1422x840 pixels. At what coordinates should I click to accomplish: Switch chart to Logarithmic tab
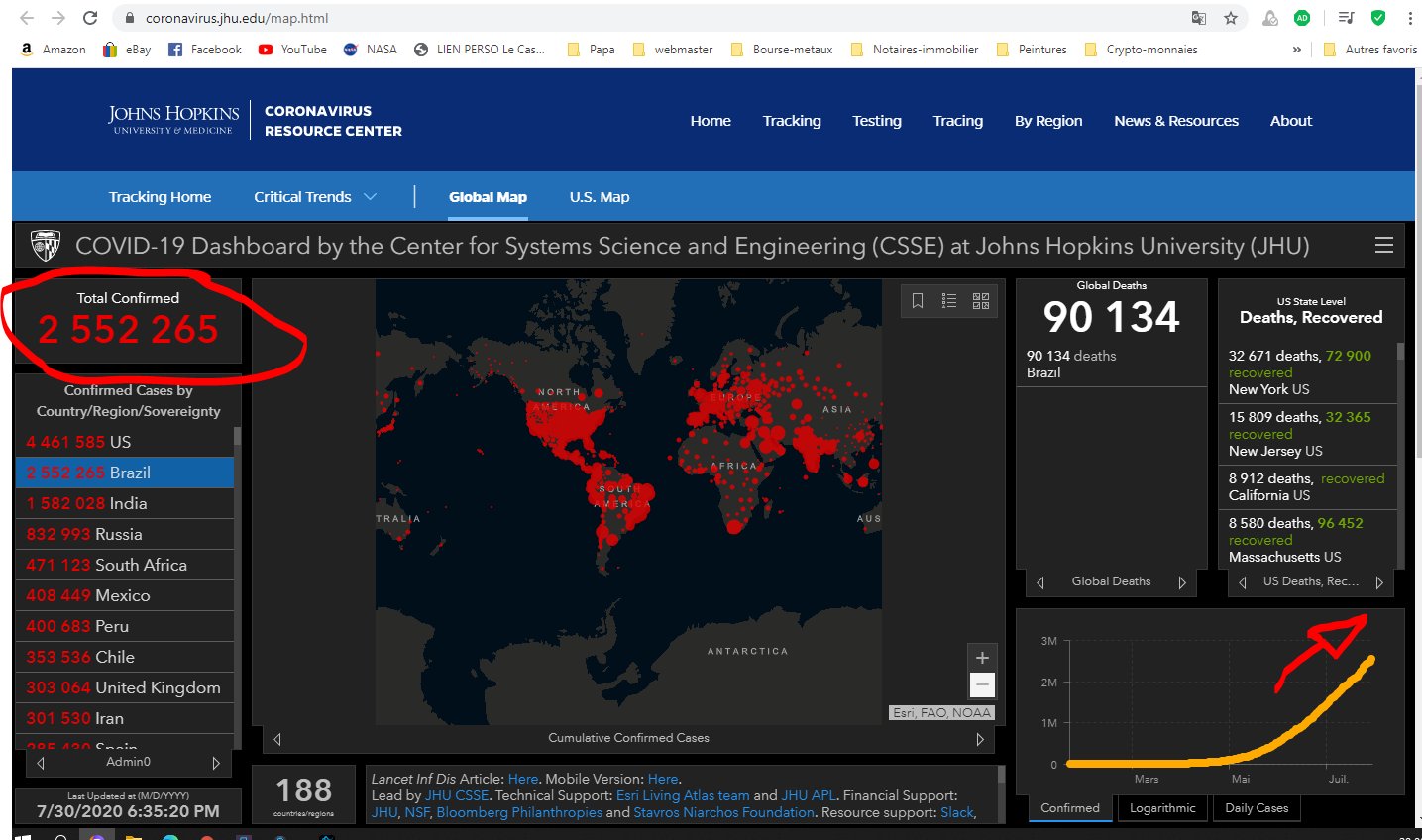(1162, 808)
